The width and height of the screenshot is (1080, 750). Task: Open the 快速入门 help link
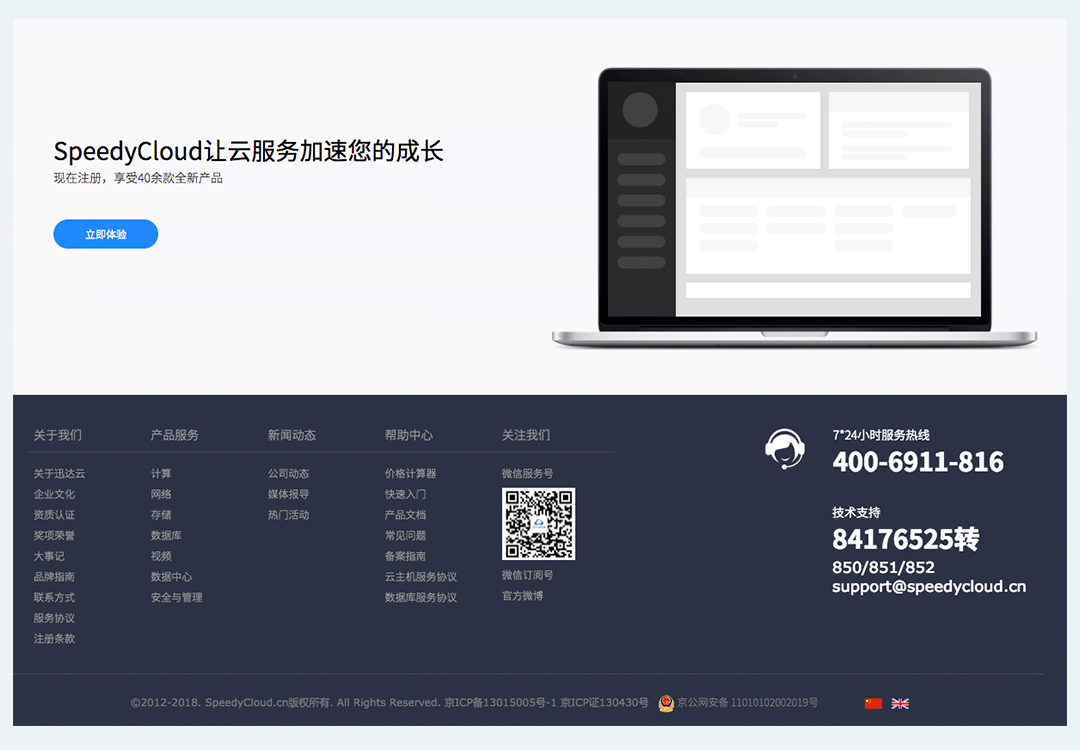click(406, 494)
